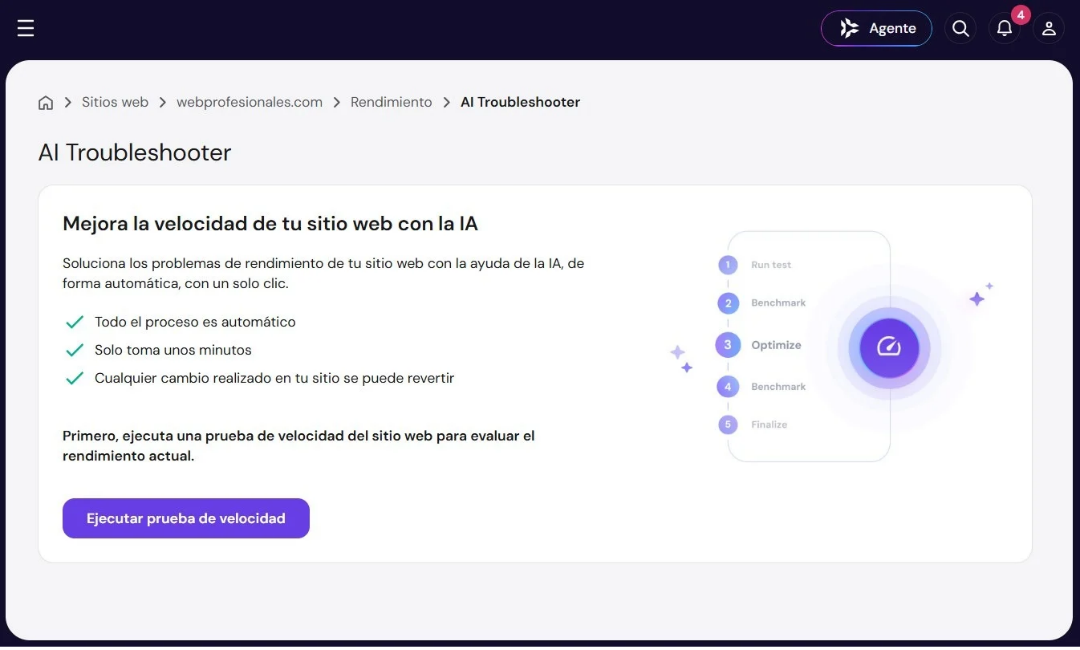Click the Run test step label
Image resolution: width=1080 pixels, height=650 pixels.
coord(771,265)
